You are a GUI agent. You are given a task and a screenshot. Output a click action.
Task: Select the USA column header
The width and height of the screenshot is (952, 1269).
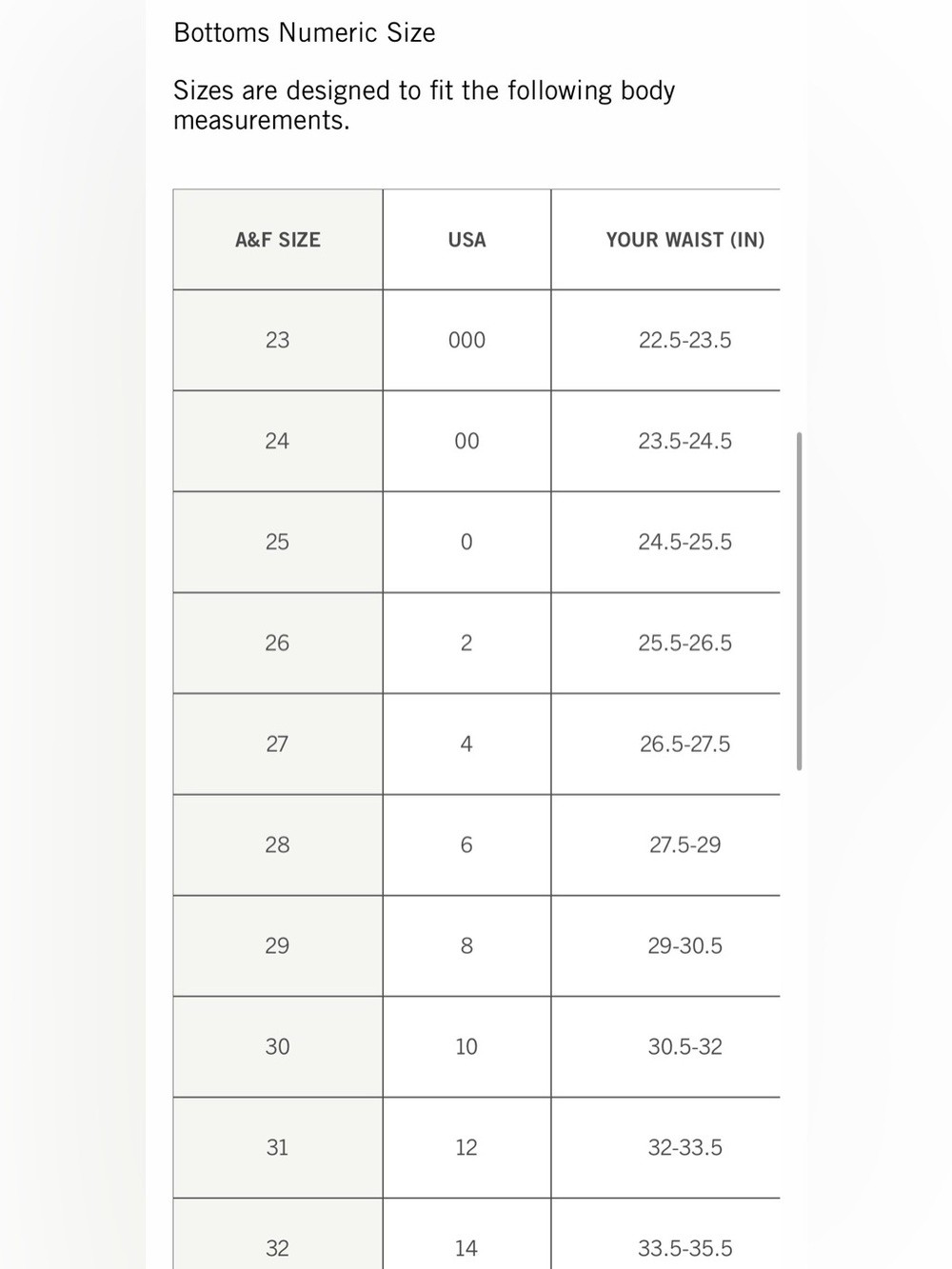(x=466, y=240)
